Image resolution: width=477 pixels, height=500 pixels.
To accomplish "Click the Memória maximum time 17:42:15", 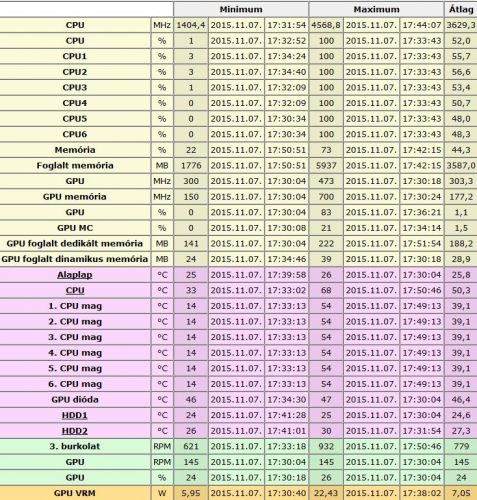I will pyautogui.click(x=422, y=150).
